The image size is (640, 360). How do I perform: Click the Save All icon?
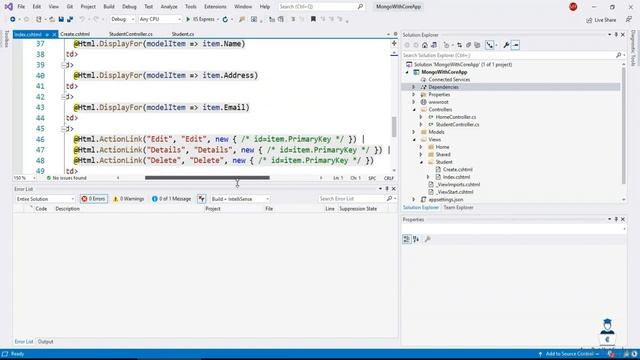pos(70,19)
